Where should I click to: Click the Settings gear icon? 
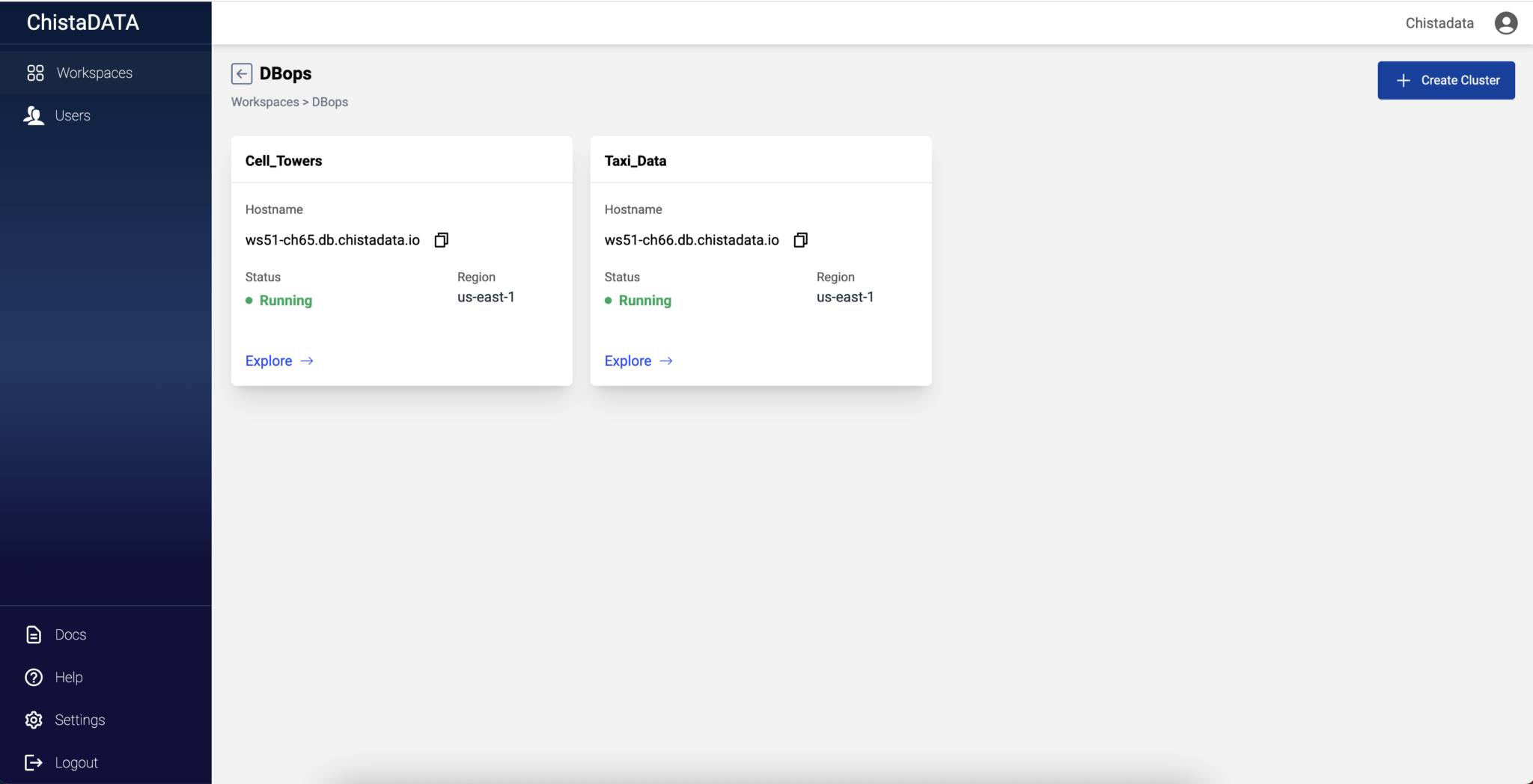34,719
